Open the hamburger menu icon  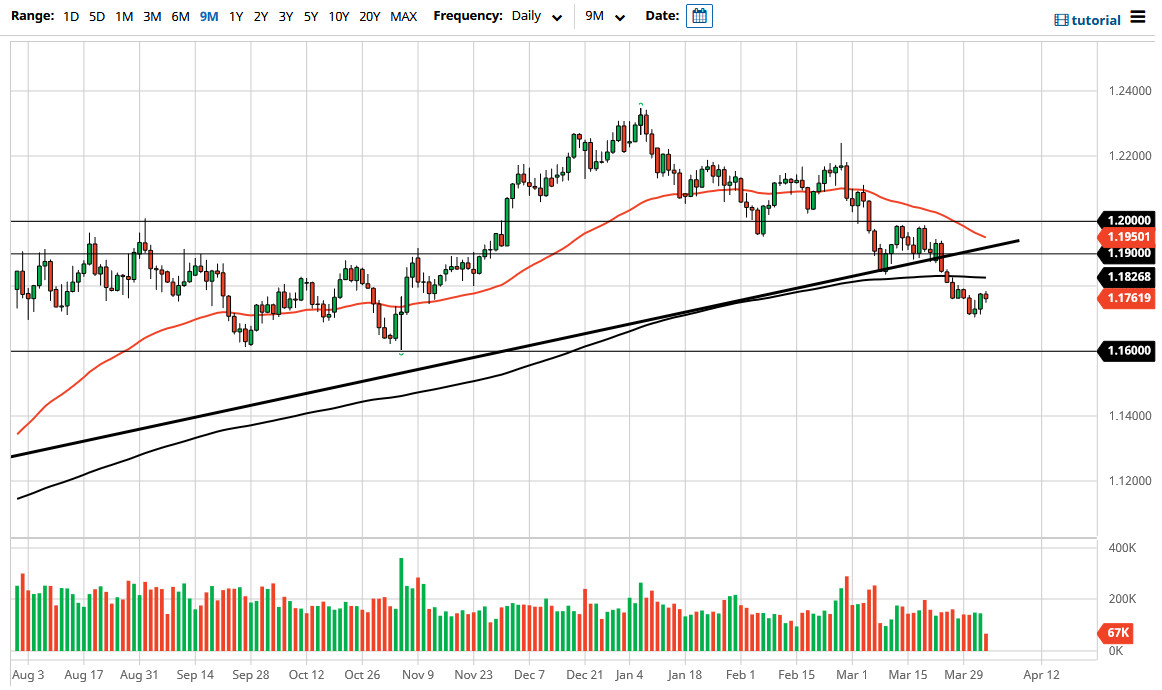(x=1138, y=17)
